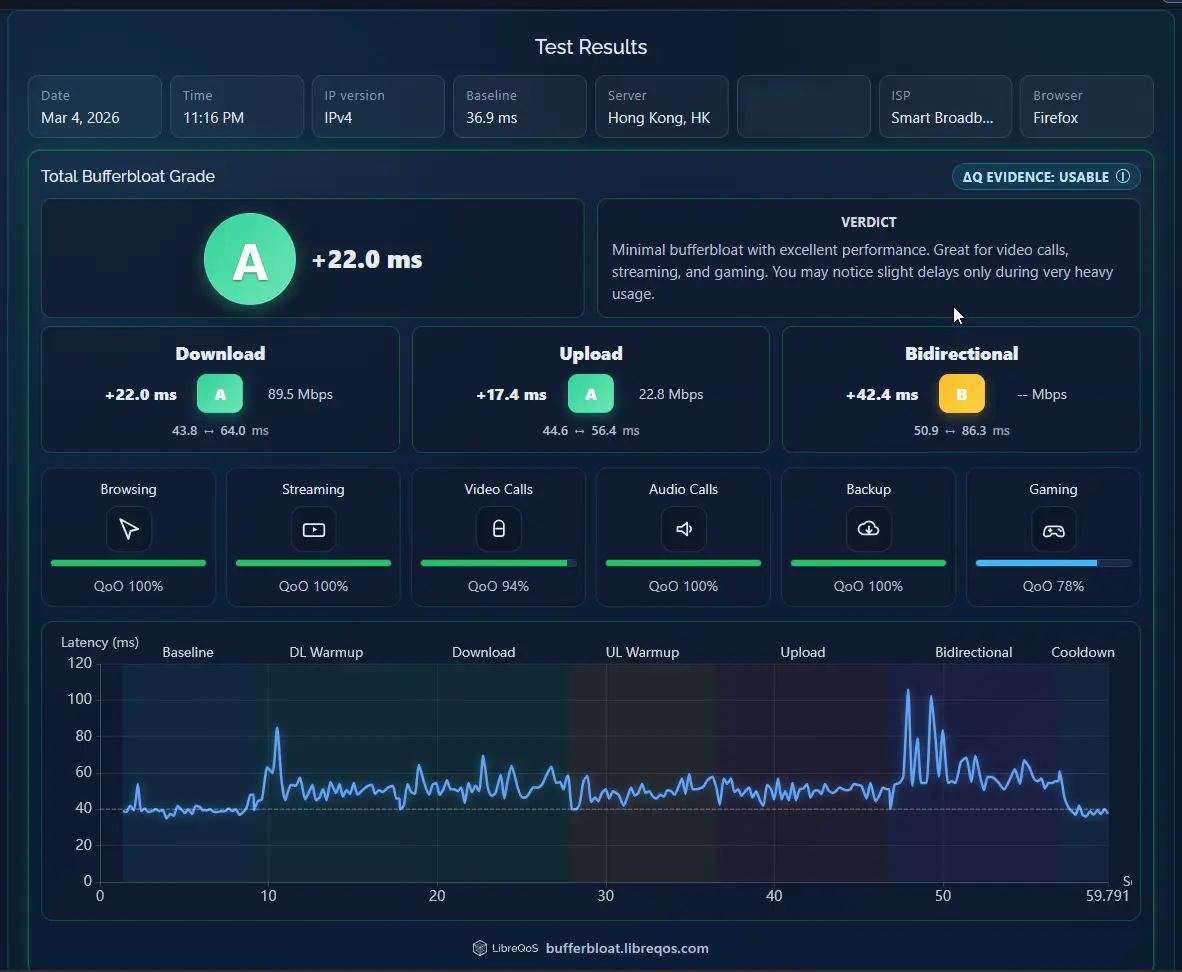
Task: Click the Gaming controller icon
Action: tap(1053, 529)
